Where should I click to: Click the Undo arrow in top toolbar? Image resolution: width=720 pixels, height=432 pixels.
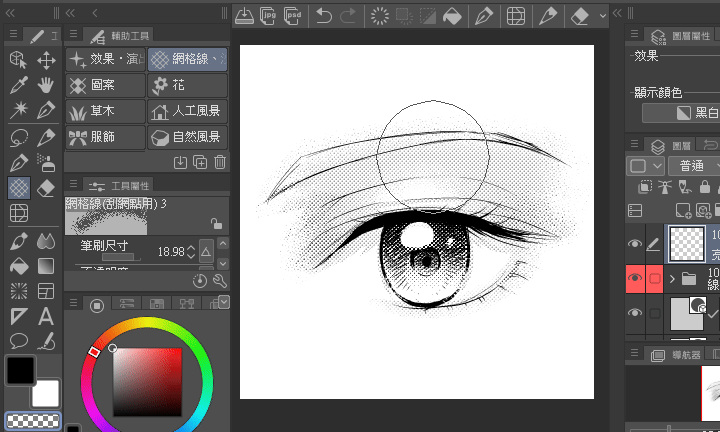[x=323, y=16]
